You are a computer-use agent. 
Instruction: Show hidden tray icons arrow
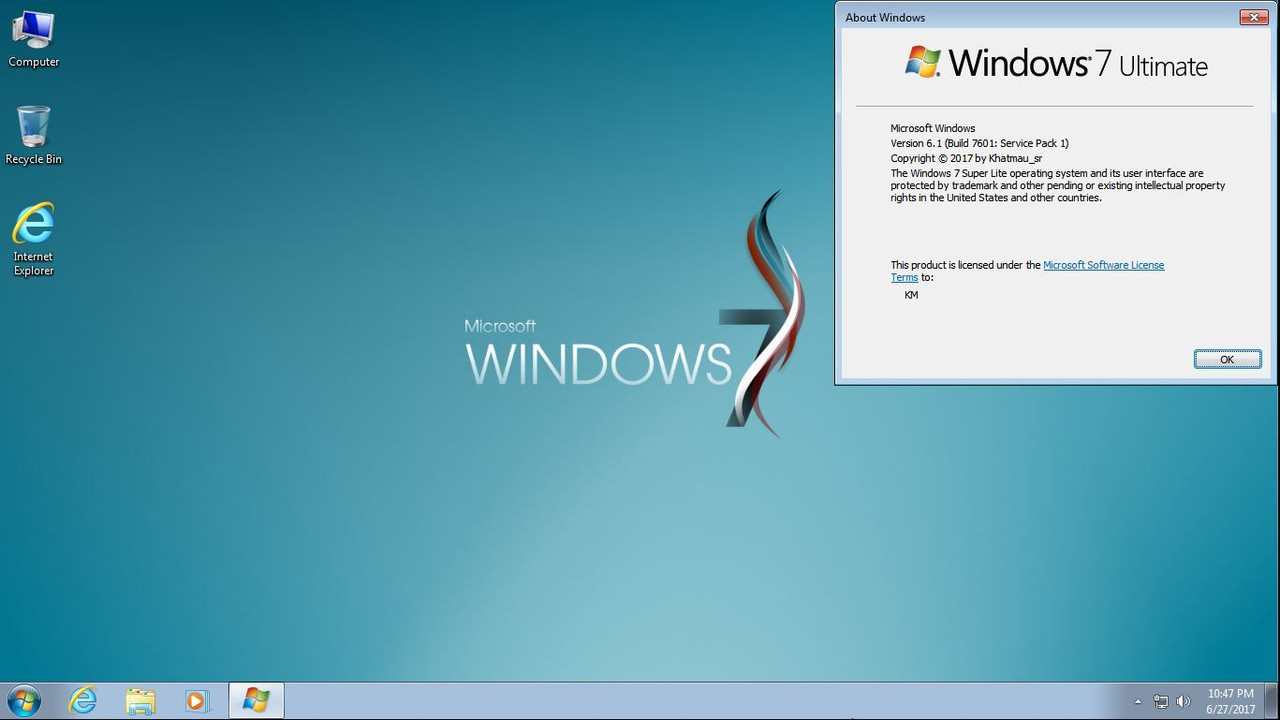pos(1137,702)
